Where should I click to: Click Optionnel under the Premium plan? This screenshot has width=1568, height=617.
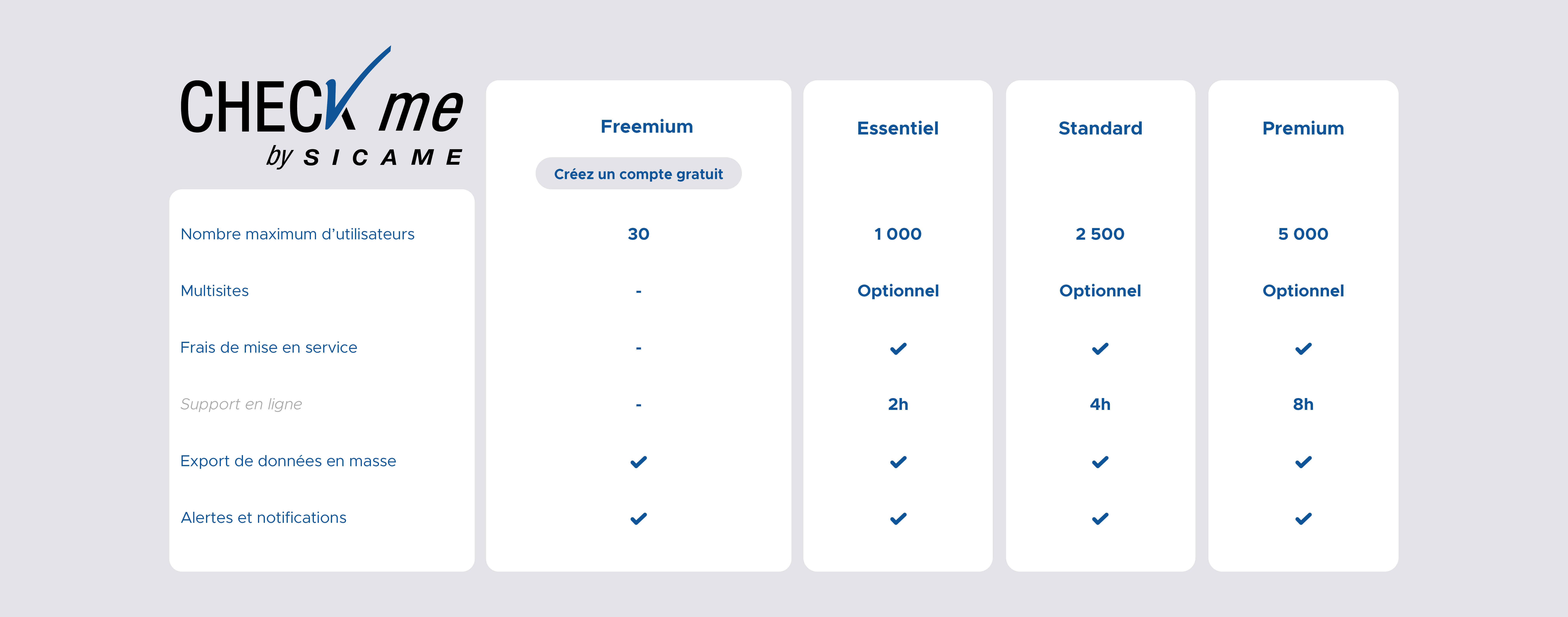click(1303, 291)
